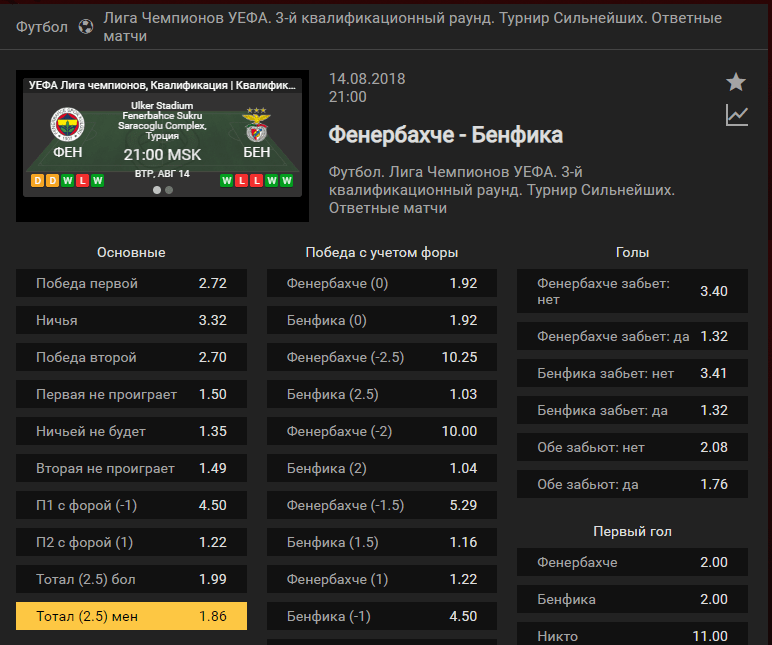Pick Тотал (2.5) бол 1.99
Image resolution: width=772 pixels, height=645 pixels.
131,579
